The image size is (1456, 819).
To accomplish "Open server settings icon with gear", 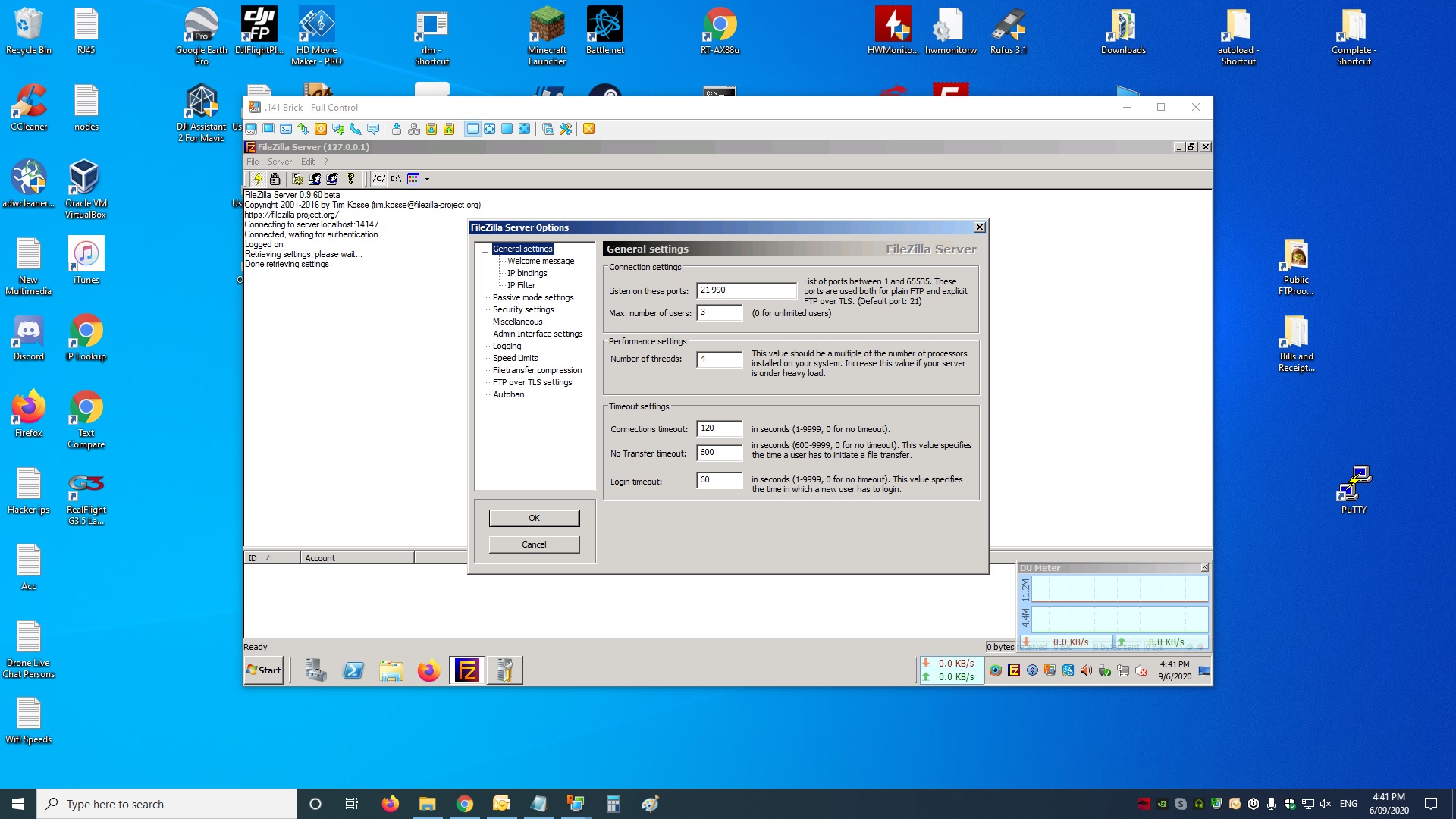I will pyautogui.click(x=297, y=179).
